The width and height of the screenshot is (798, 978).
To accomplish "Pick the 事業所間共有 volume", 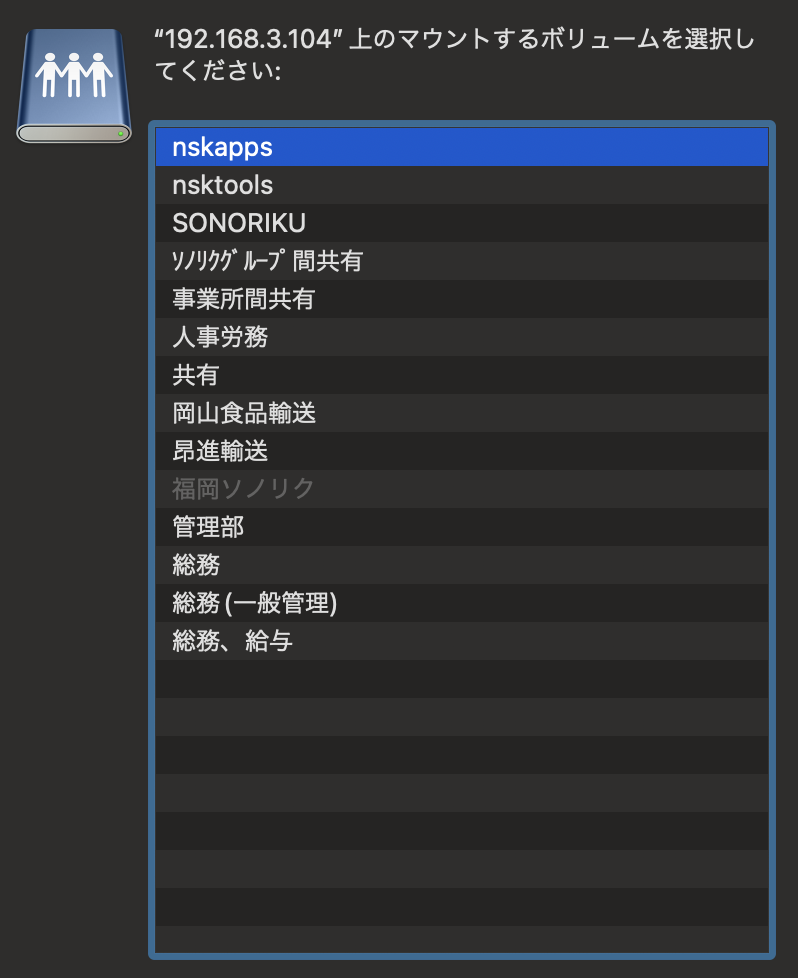I will [244, 299].
